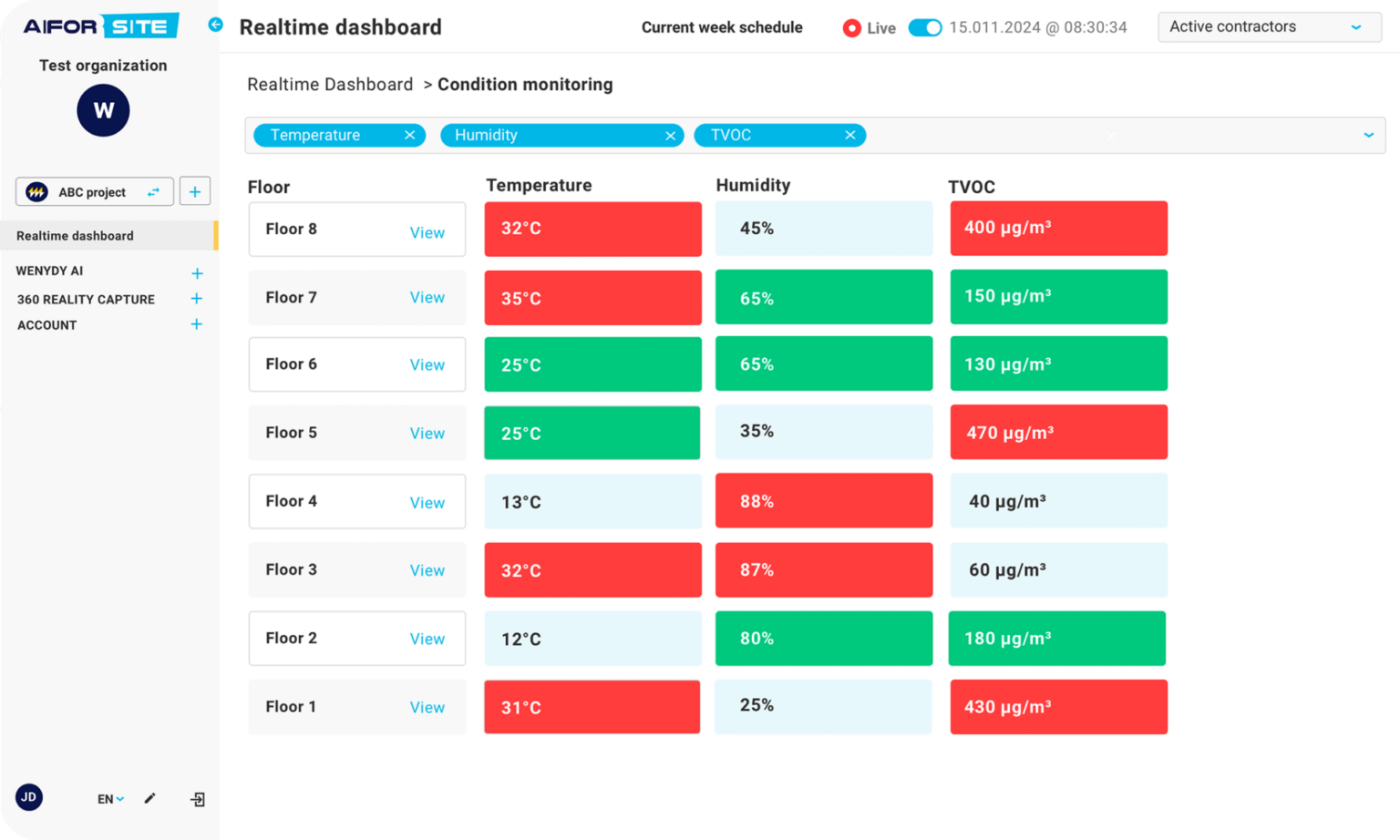Expand the sensor filter dropdown chevron
Image resolution: width=1400 pixels, height=840 pixels.
pos(1368,135)
